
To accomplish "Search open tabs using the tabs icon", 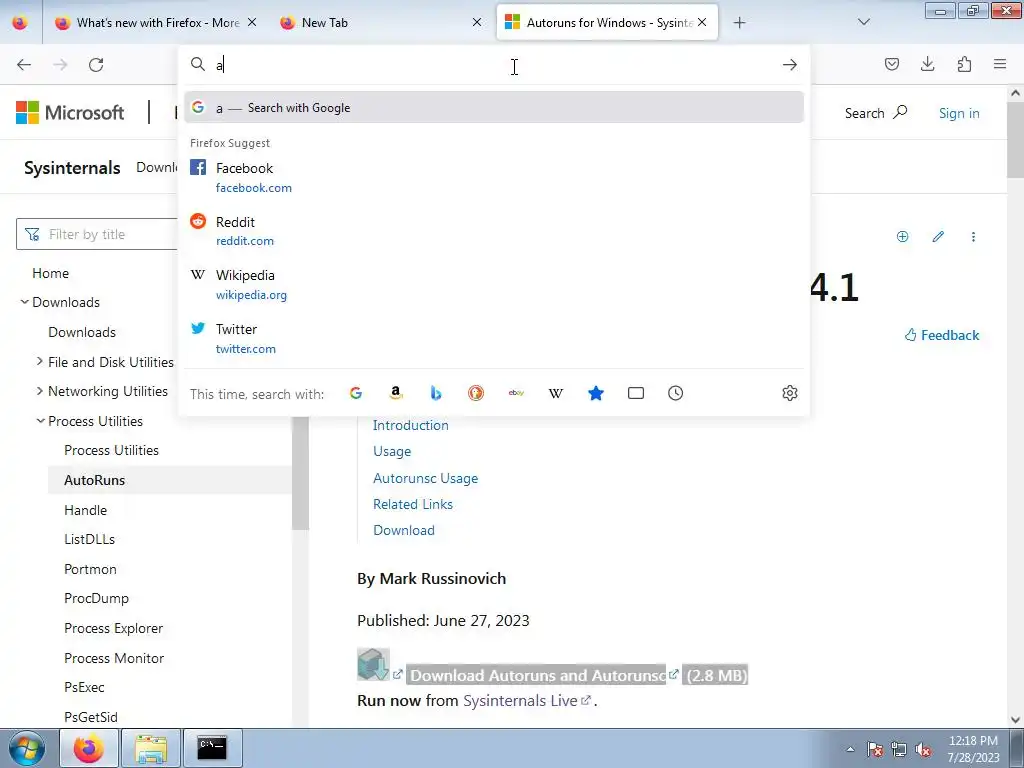I will (635, 393).
